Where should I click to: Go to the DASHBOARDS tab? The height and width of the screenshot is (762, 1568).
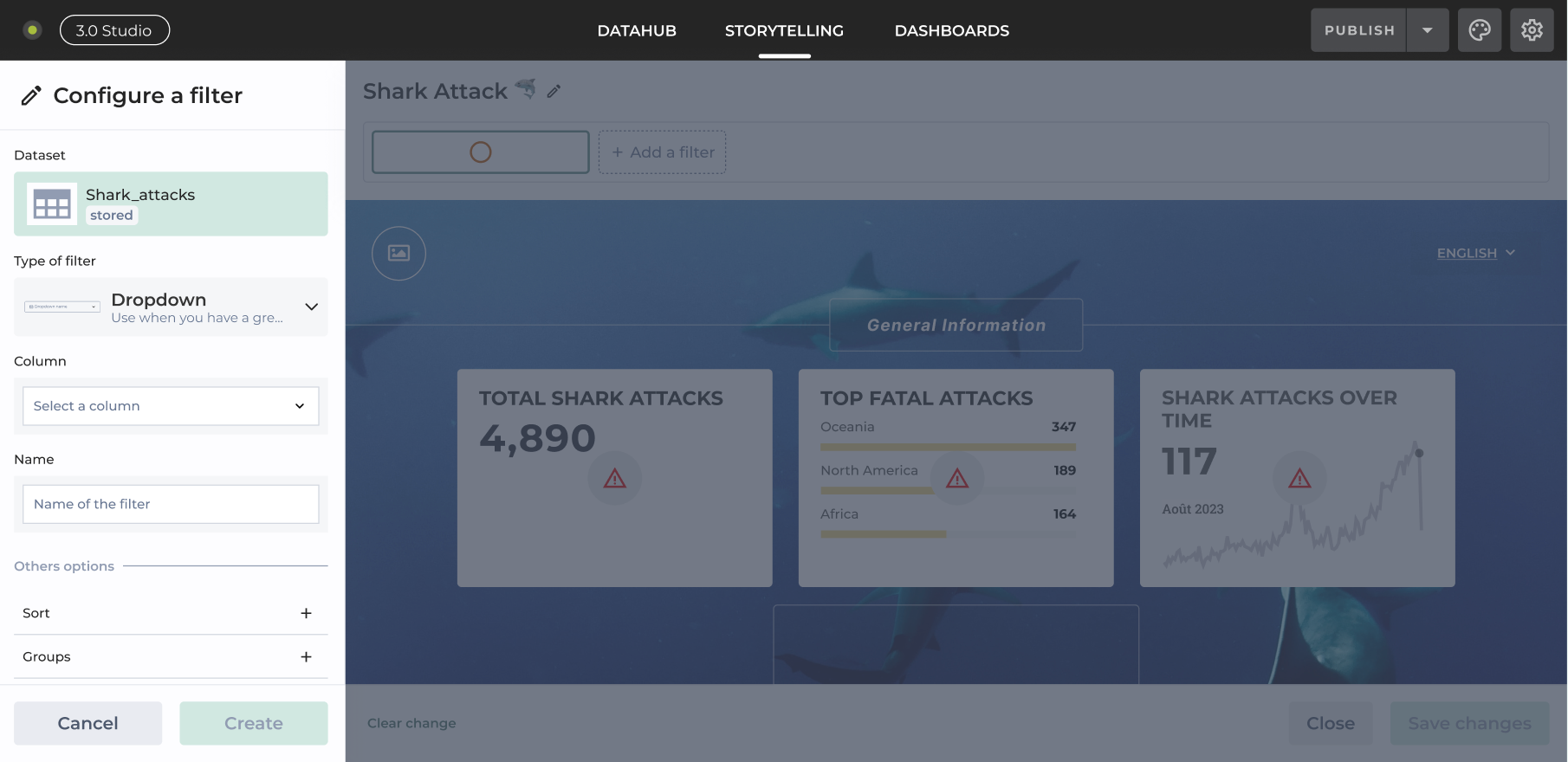(951, 30)
